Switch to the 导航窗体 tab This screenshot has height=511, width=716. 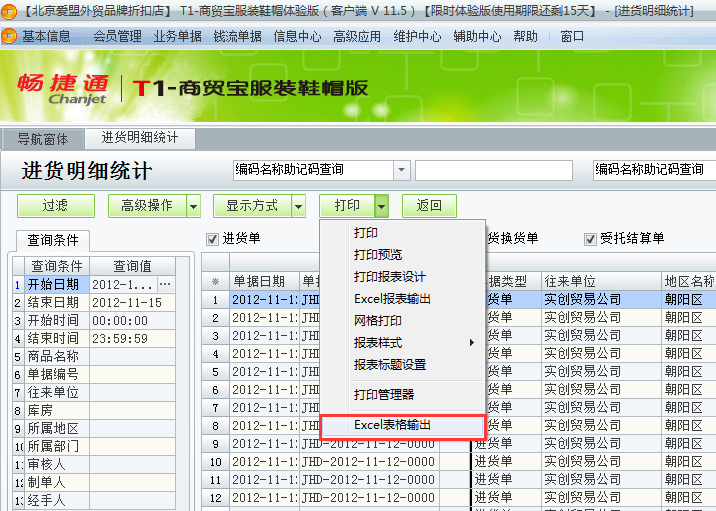(42, 139)
